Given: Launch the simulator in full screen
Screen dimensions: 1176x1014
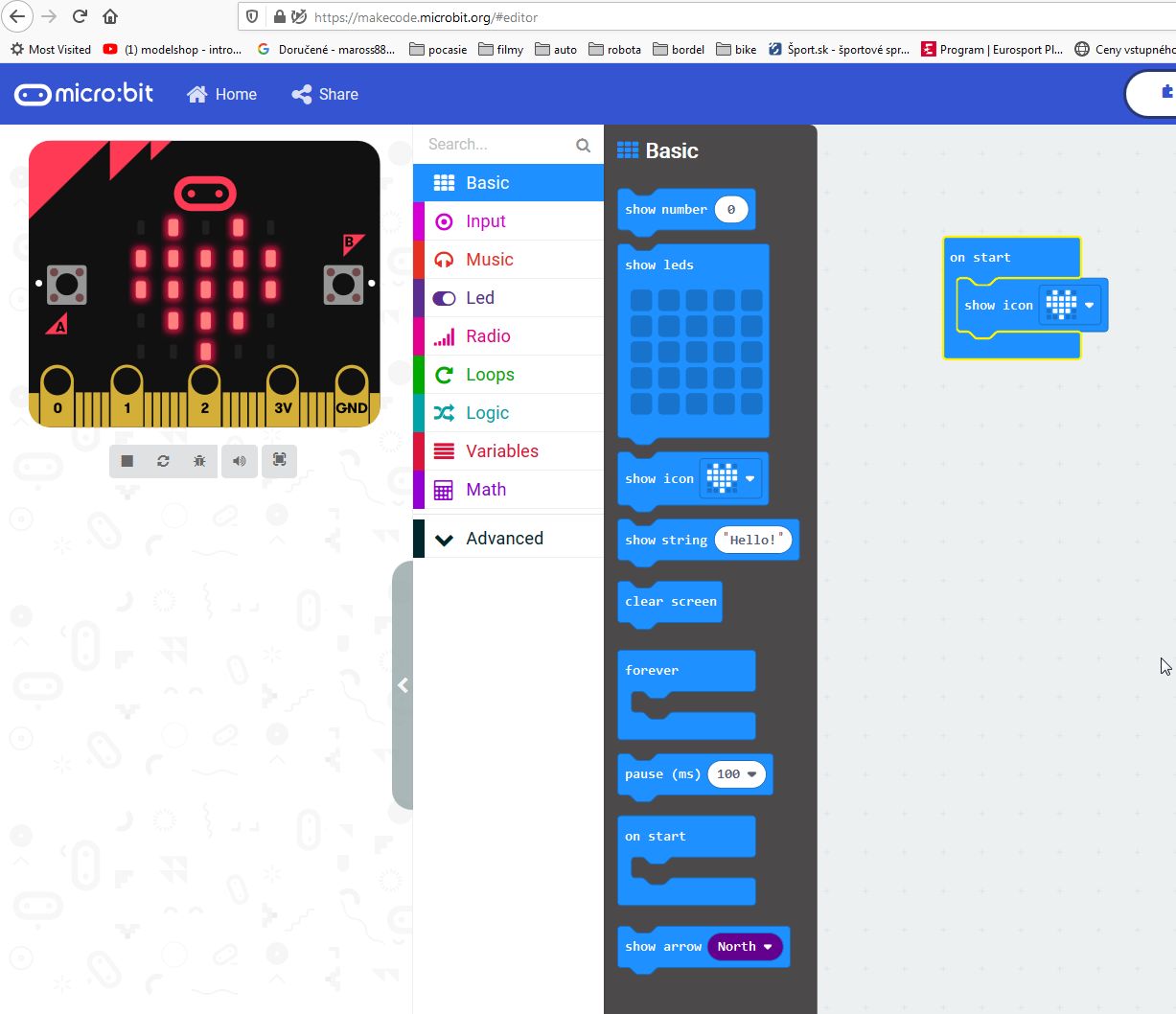Looking at the screenshot, I should coord(279,460).
